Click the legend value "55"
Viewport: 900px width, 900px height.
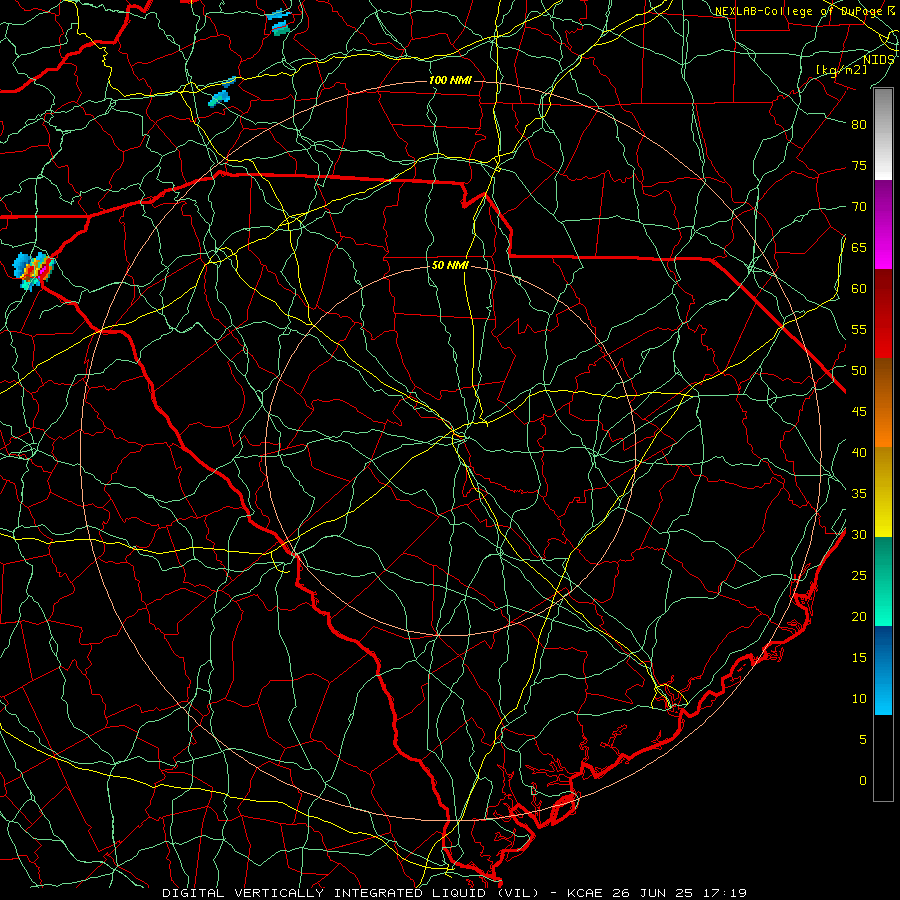(859, 330)
